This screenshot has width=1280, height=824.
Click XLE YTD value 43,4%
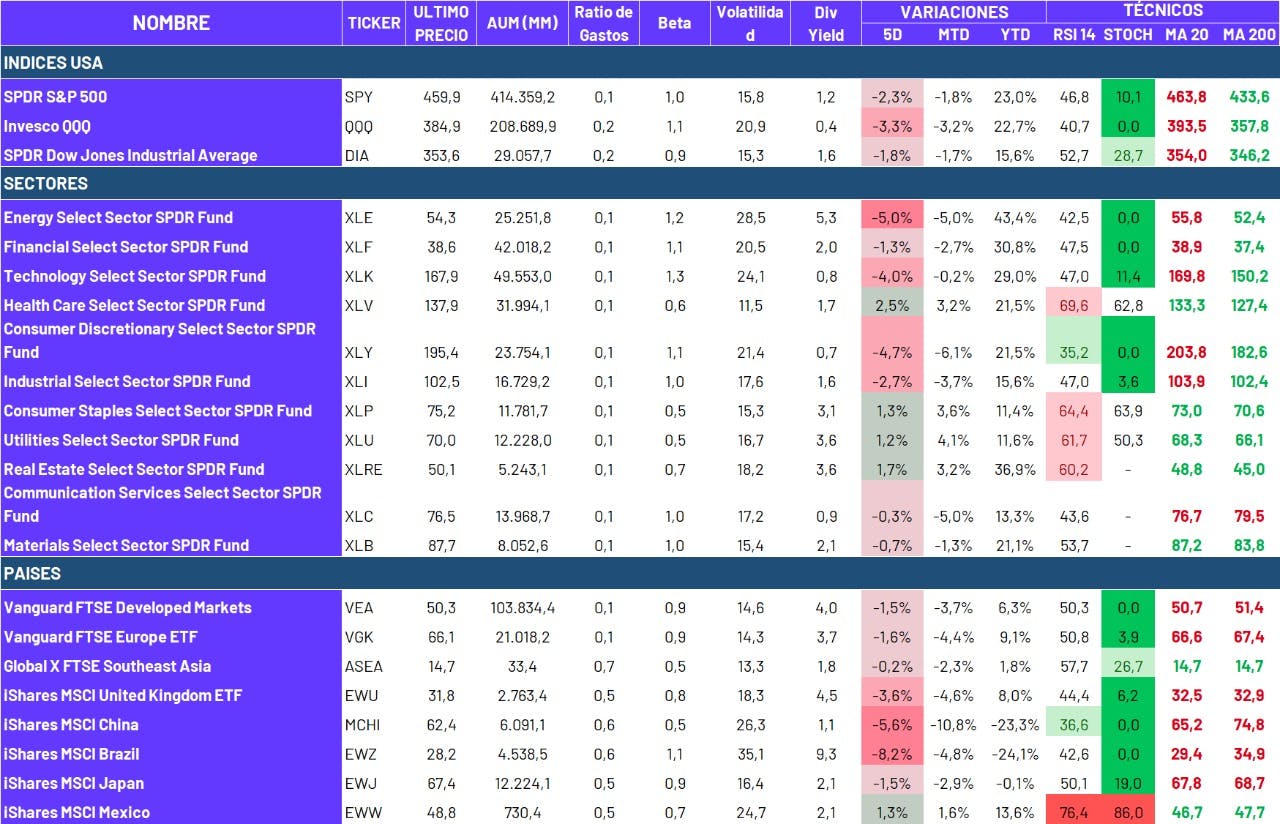[x=1017, y=218]
